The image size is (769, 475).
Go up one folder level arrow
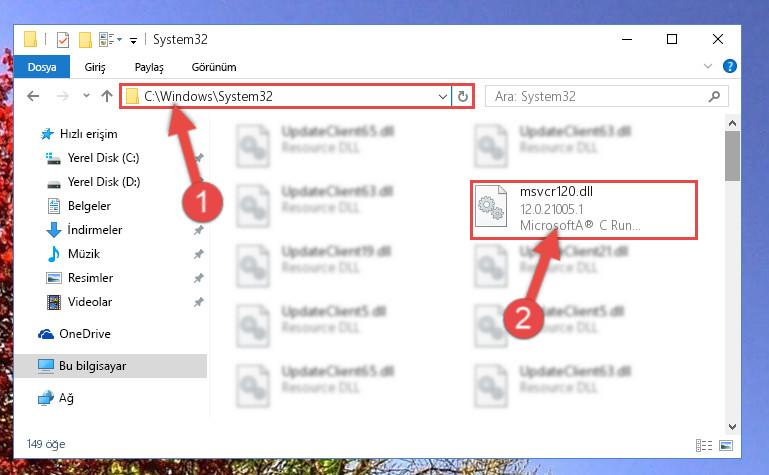(107, 96)
